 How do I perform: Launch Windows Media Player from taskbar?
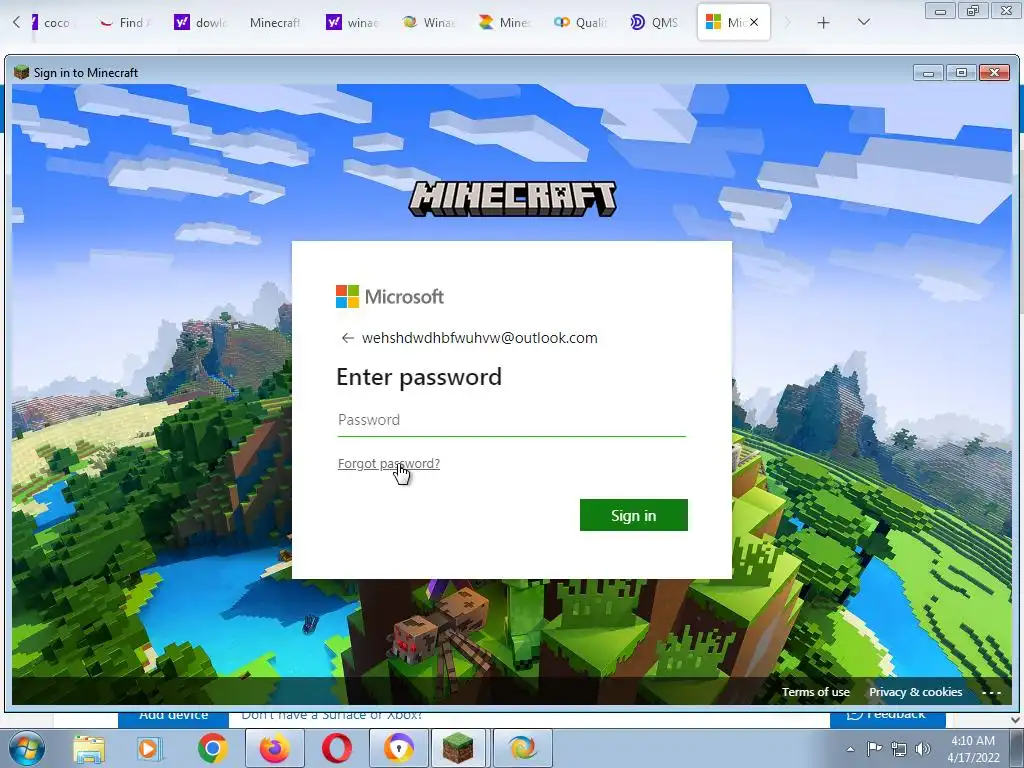click(x=148, y=748)
